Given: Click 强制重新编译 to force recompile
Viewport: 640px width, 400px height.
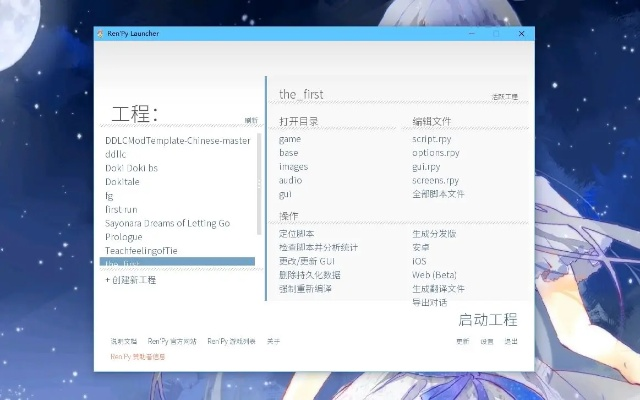Looking at the screenshot, I should (305, 289).
